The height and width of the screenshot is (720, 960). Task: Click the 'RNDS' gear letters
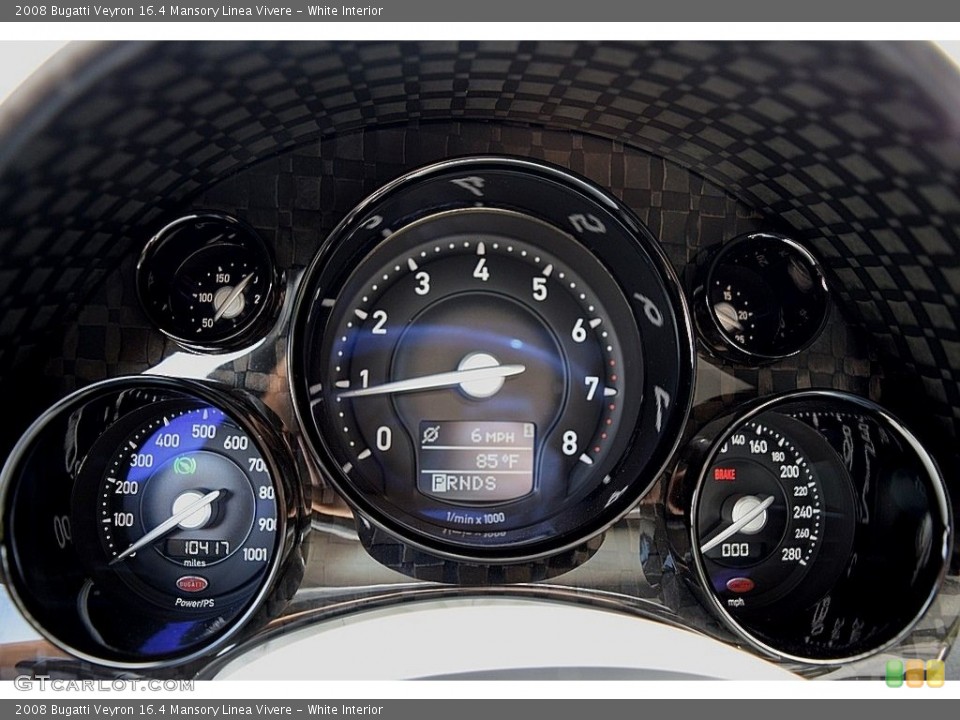point(471,484)
